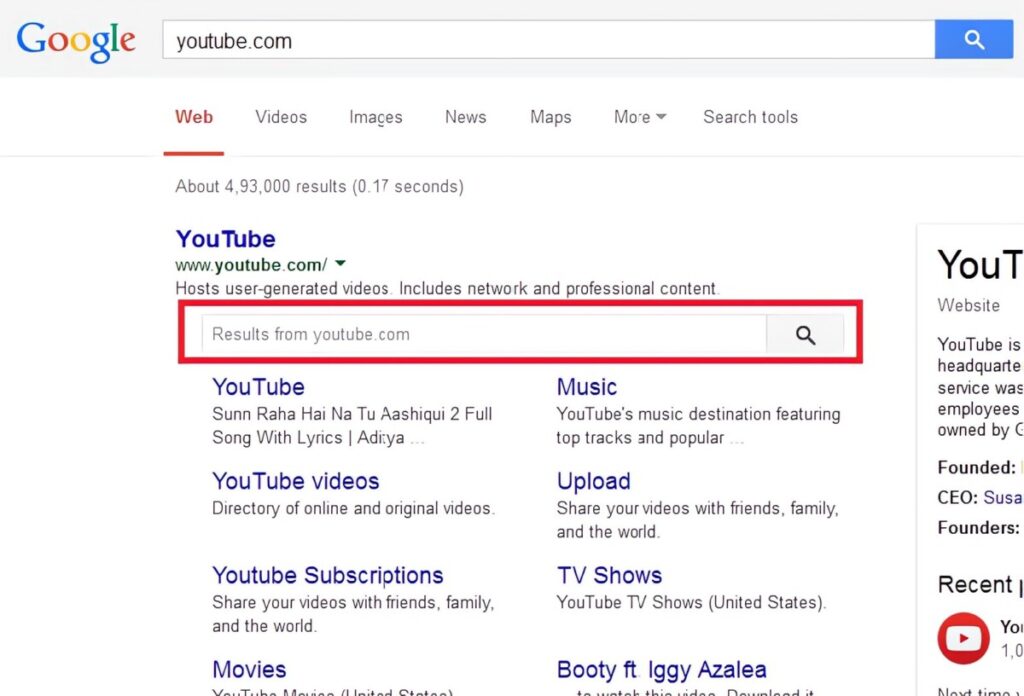
Task: Click the Website label in knowledge panel
Action: click(968, 305)
